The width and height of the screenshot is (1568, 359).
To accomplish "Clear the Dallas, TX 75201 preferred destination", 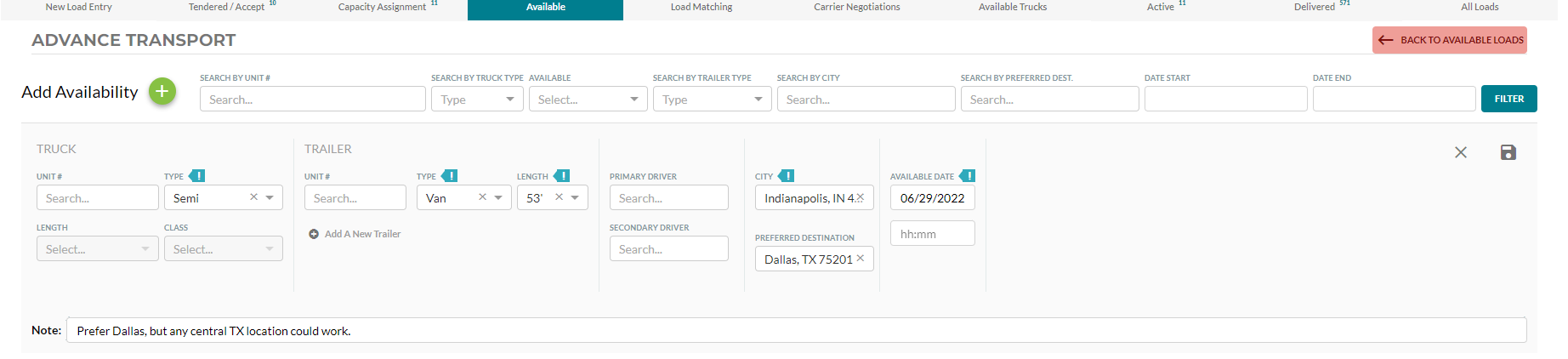I will coord(861,259).
